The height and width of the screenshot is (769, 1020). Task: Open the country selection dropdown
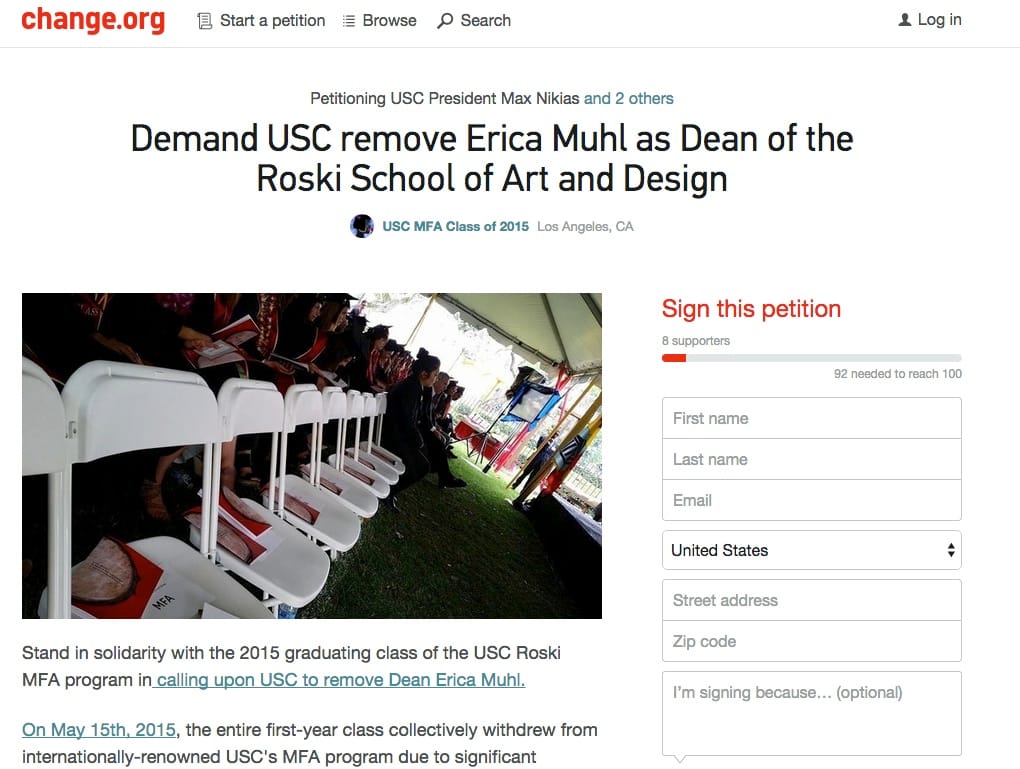[811, 550]
